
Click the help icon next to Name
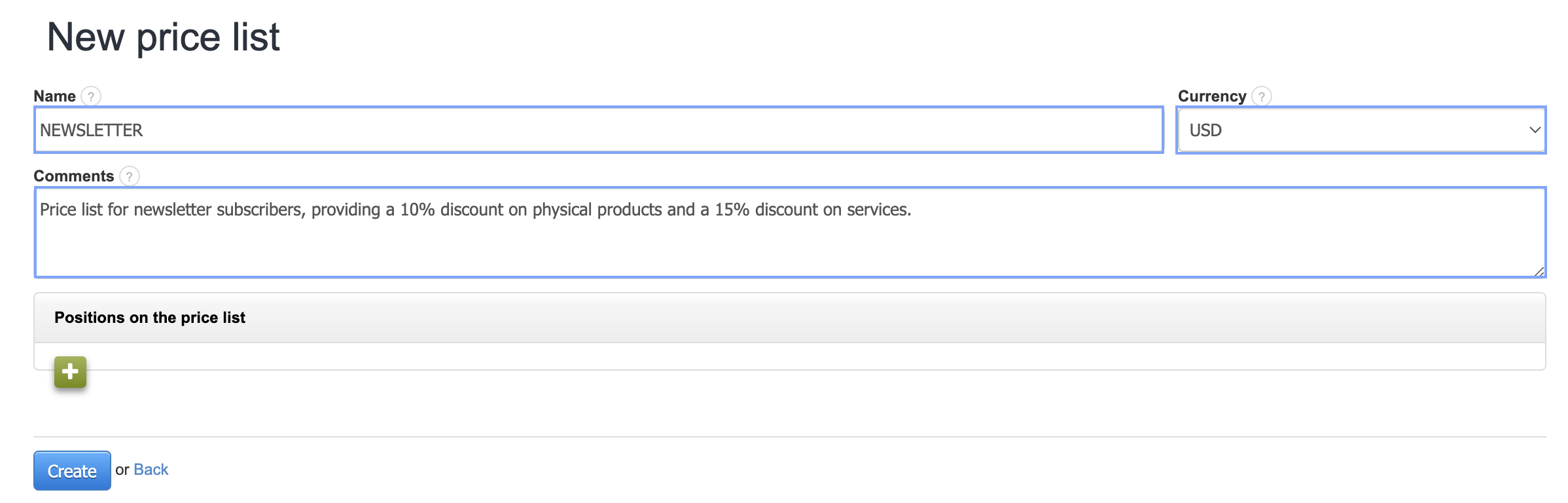pyautogui.click(x=91, y=97)
